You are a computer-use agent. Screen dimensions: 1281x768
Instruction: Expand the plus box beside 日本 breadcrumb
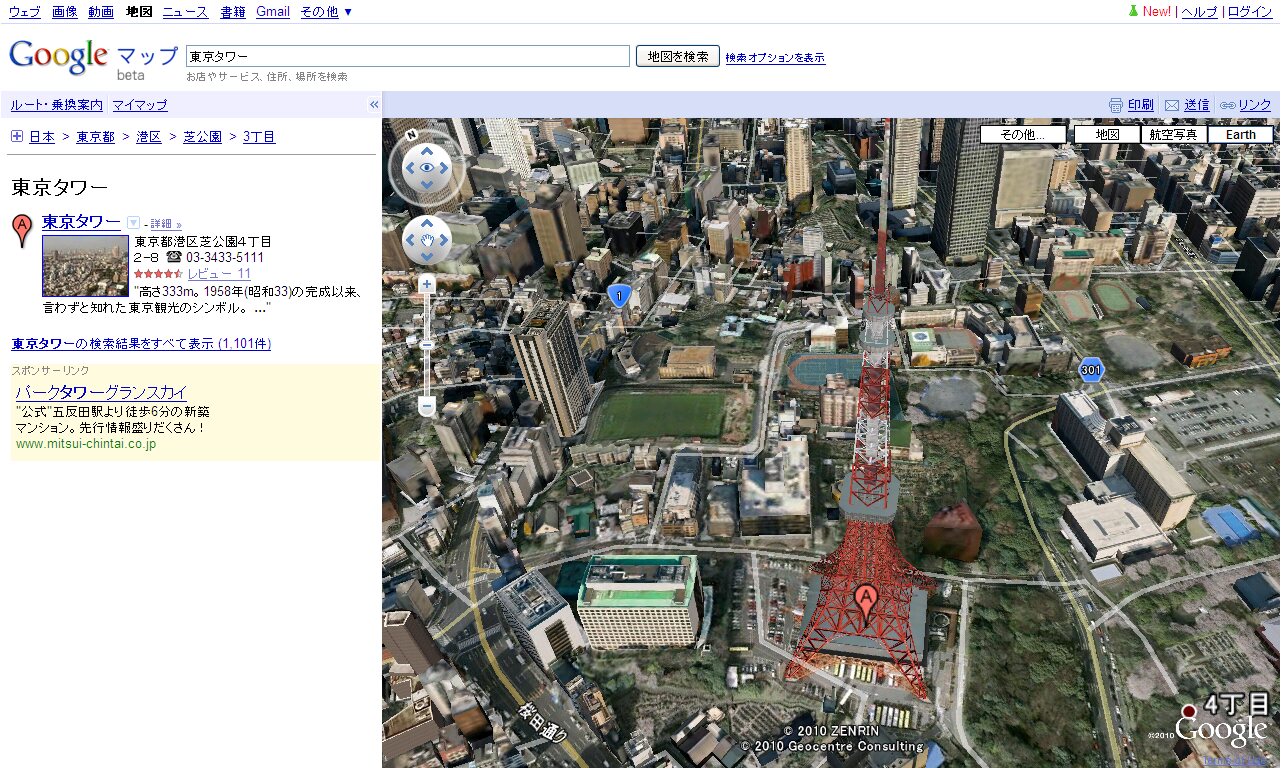[x=17, y=137]
